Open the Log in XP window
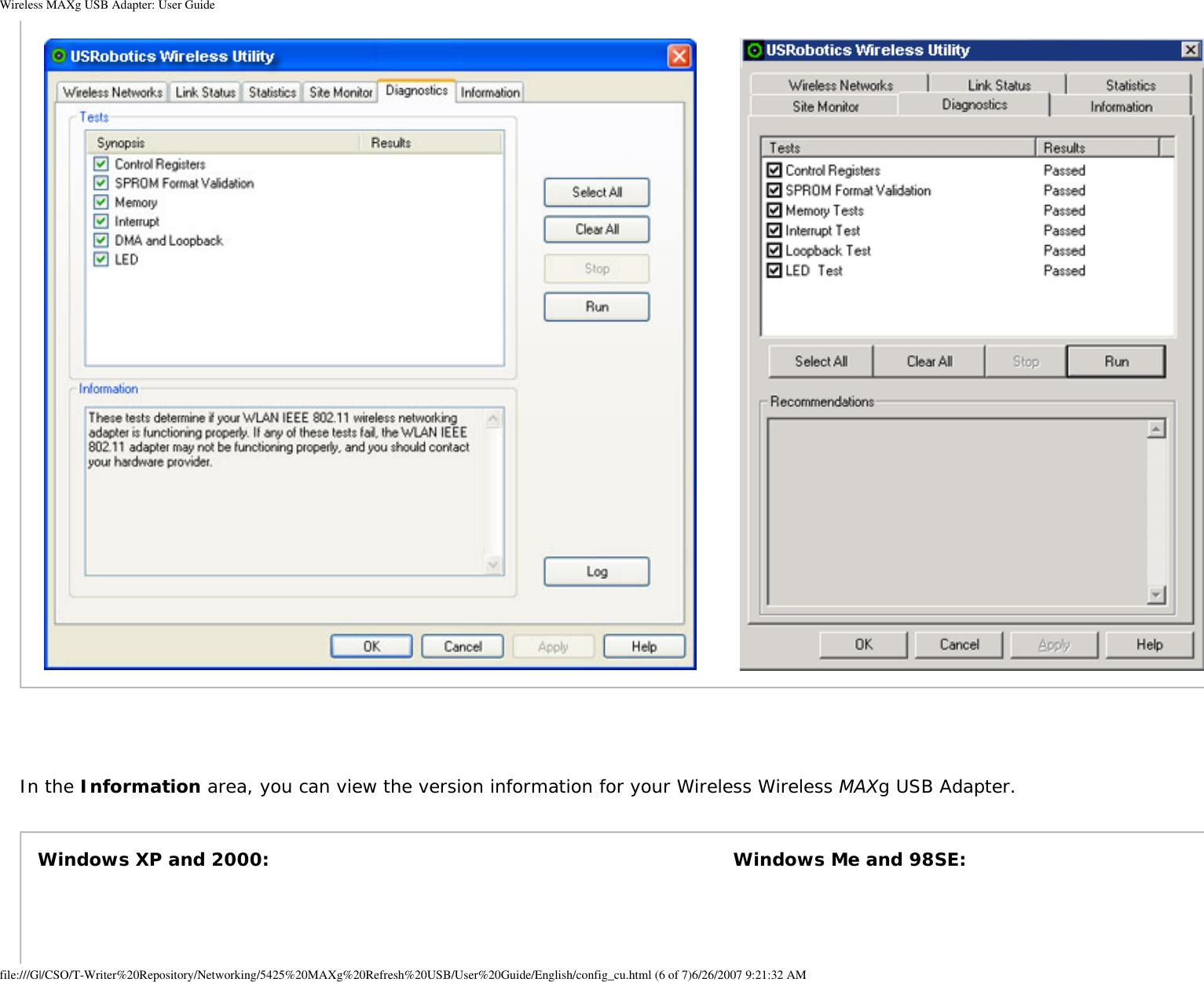The image size is (1204, 982). click(597, 571)
